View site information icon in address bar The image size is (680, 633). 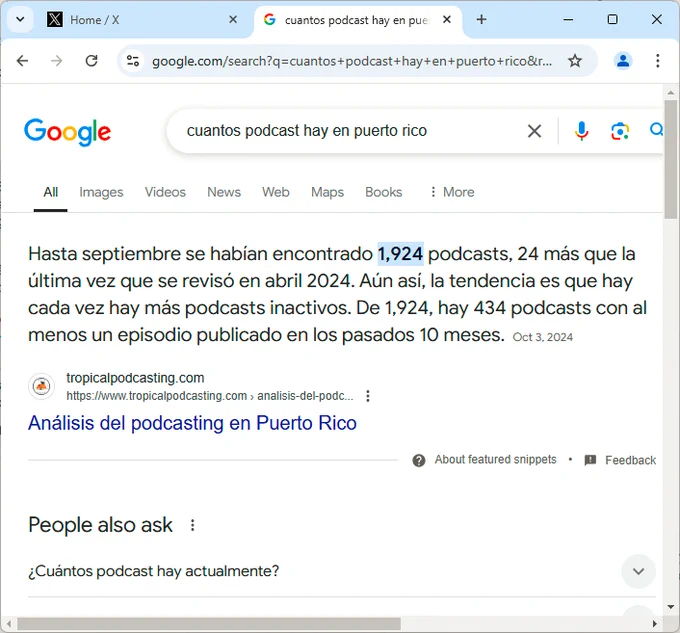click(x=133, y=61)
